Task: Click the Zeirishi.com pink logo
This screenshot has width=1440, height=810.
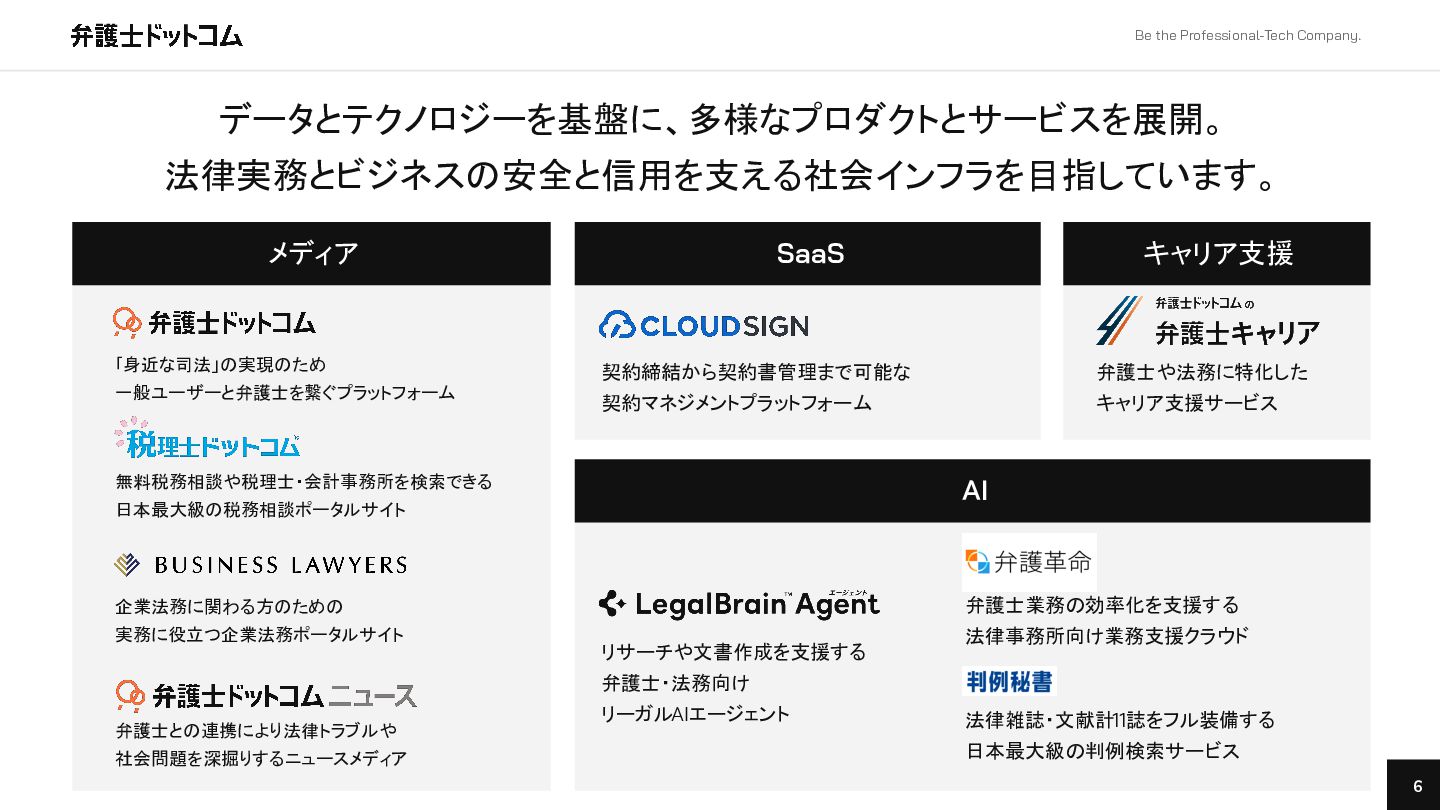Action: click(207, 440)
